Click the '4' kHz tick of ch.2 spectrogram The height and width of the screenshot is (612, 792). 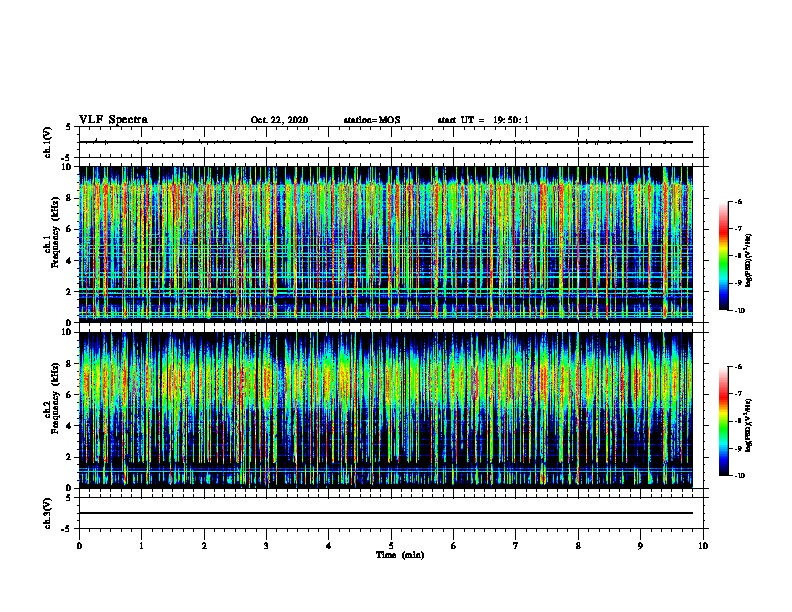69,426
